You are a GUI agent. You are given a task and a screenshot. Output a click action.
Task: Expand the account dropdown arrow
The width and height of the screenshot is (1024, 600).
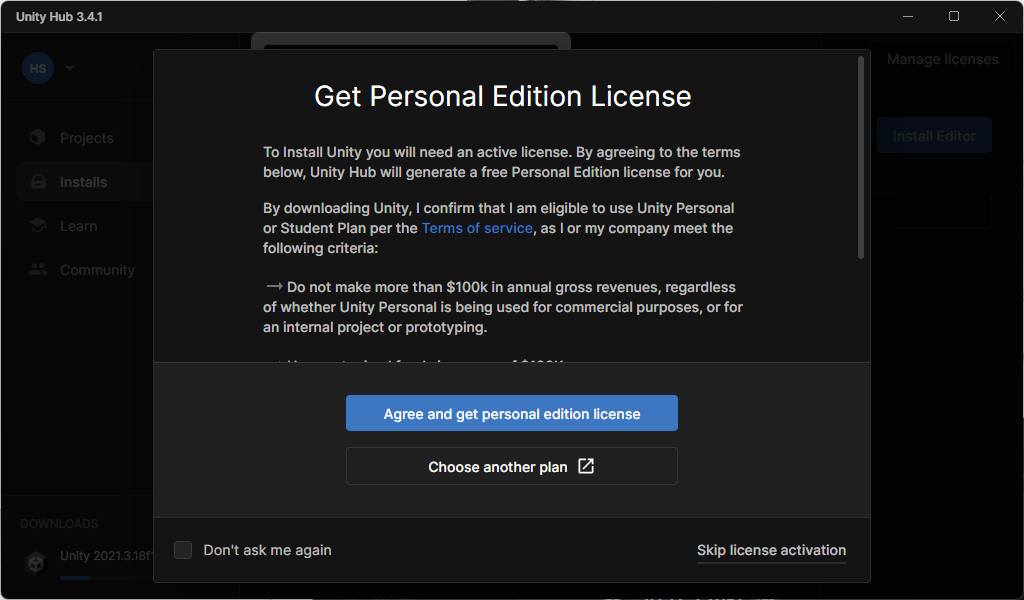[70, 68]
